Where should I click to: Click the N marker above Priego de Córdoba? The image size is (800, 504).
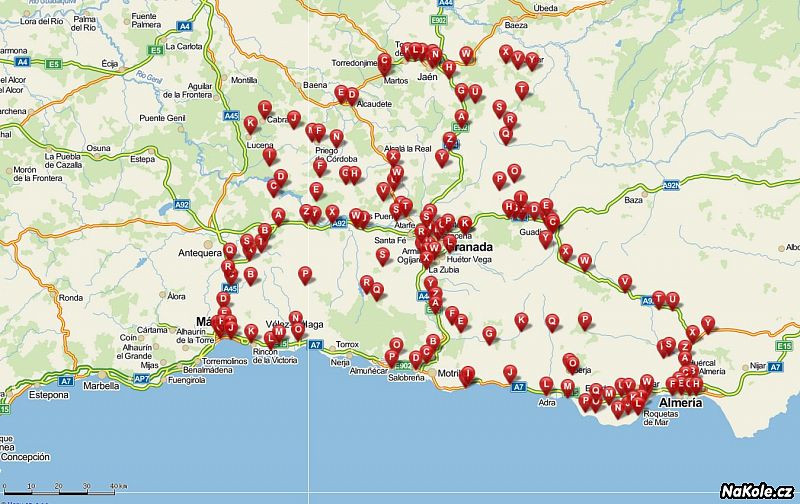click(336, 138)
